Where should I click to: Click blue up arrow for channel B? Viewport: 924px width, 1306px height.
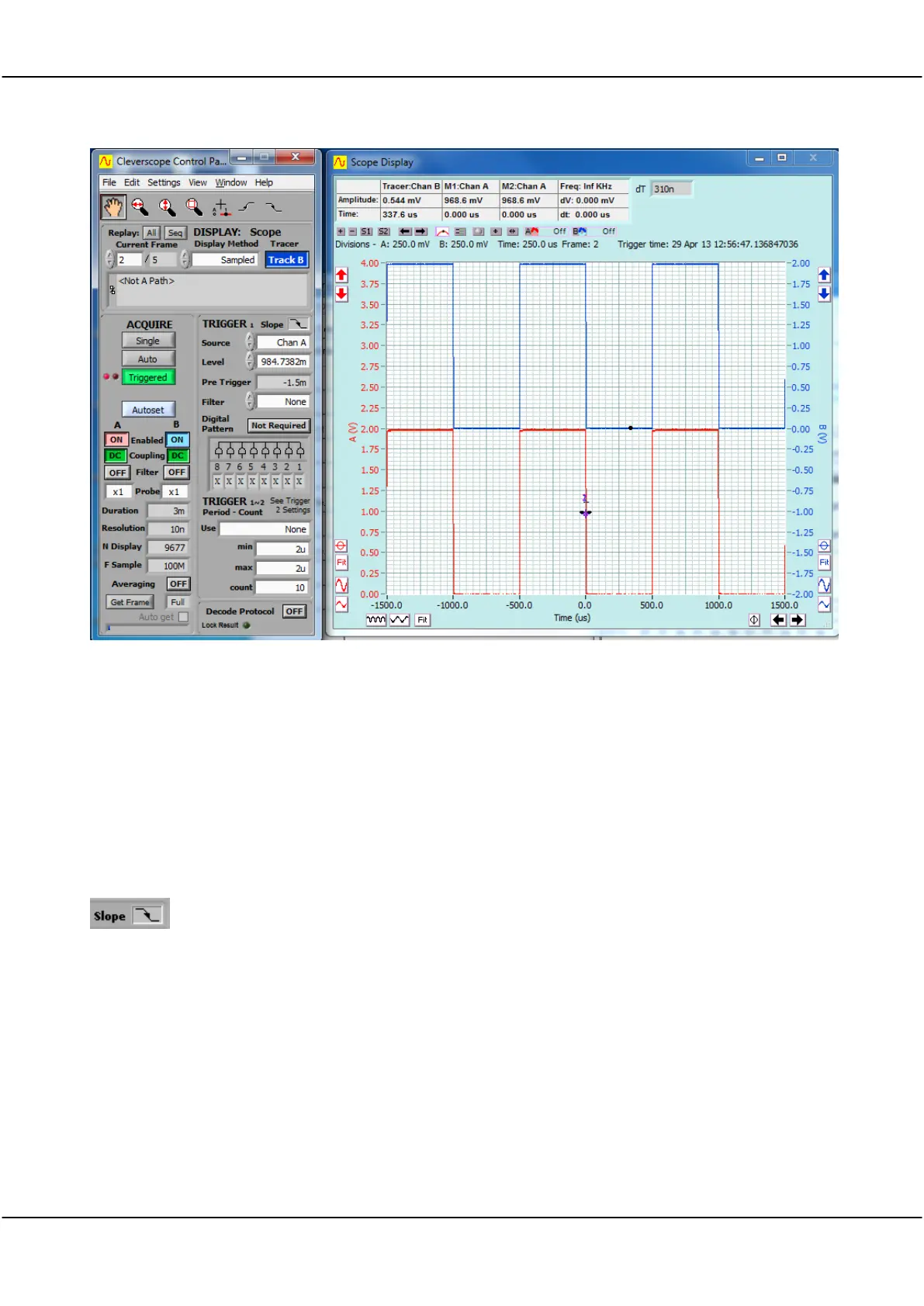(x=824, y=275)
